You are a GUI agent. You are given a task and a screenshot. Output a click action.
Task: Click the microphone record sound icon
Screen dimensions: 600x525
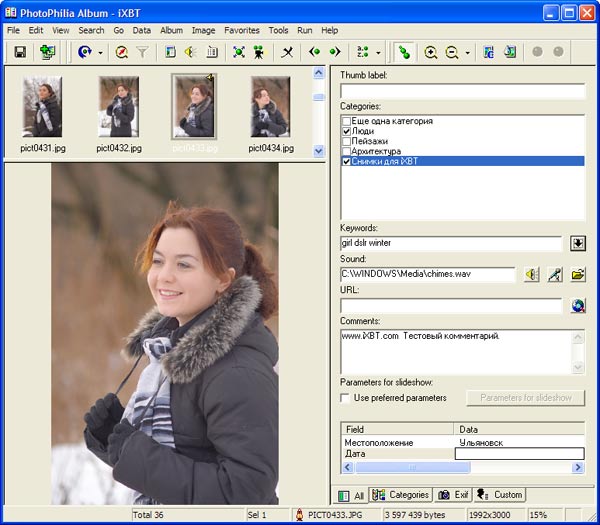coord(555,274)
